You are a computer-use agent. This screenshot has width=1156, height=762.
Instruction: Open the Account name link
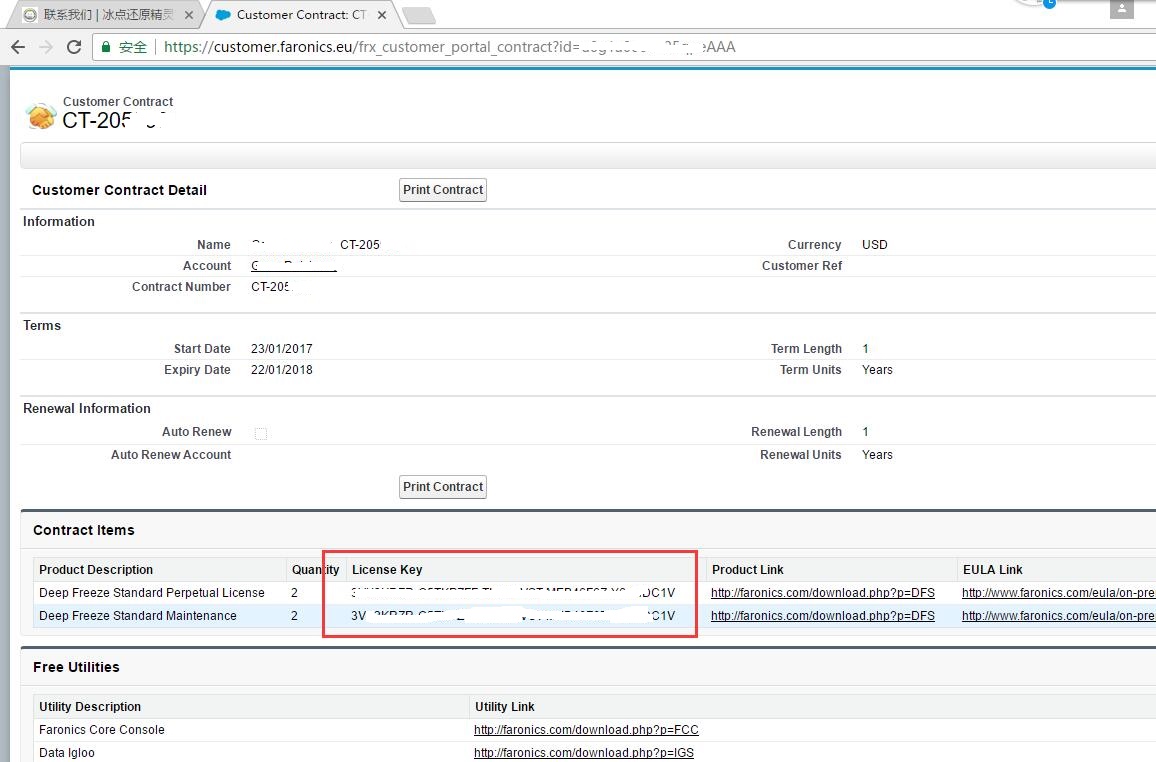point(293,266)
